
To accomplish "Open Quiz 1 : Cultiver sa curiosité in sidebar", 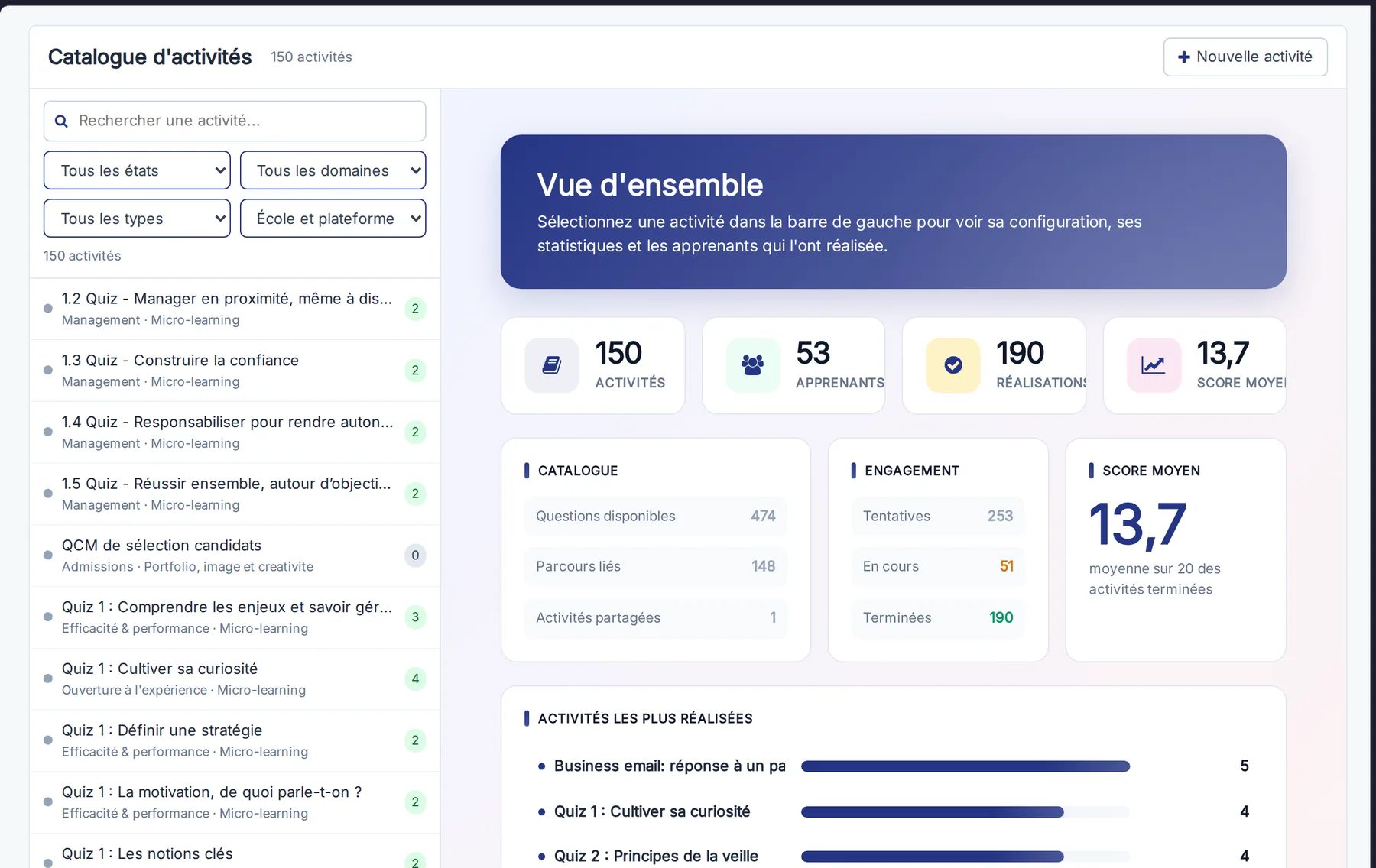I will 235,679.
